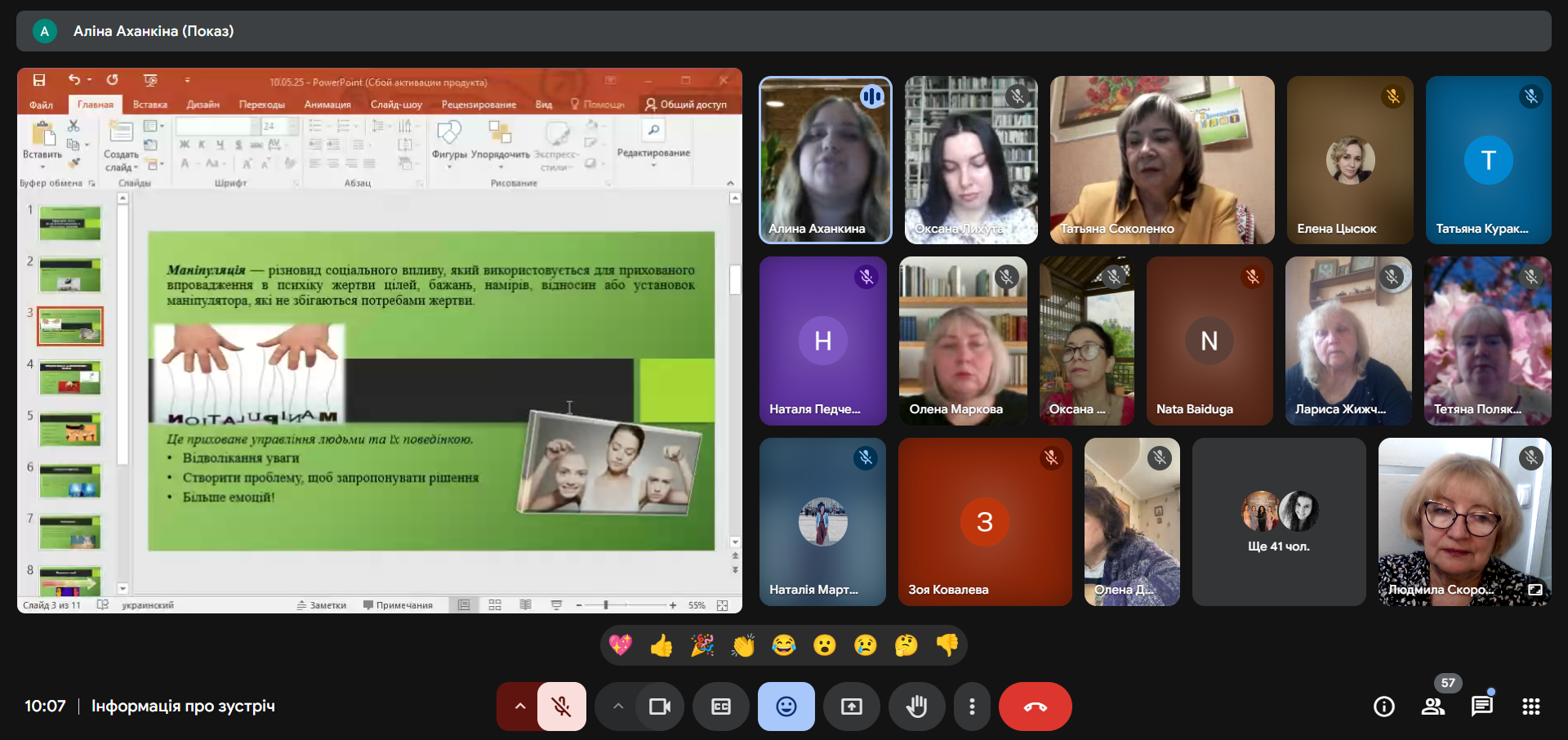Open the chat messages panel

point(1481,707)
